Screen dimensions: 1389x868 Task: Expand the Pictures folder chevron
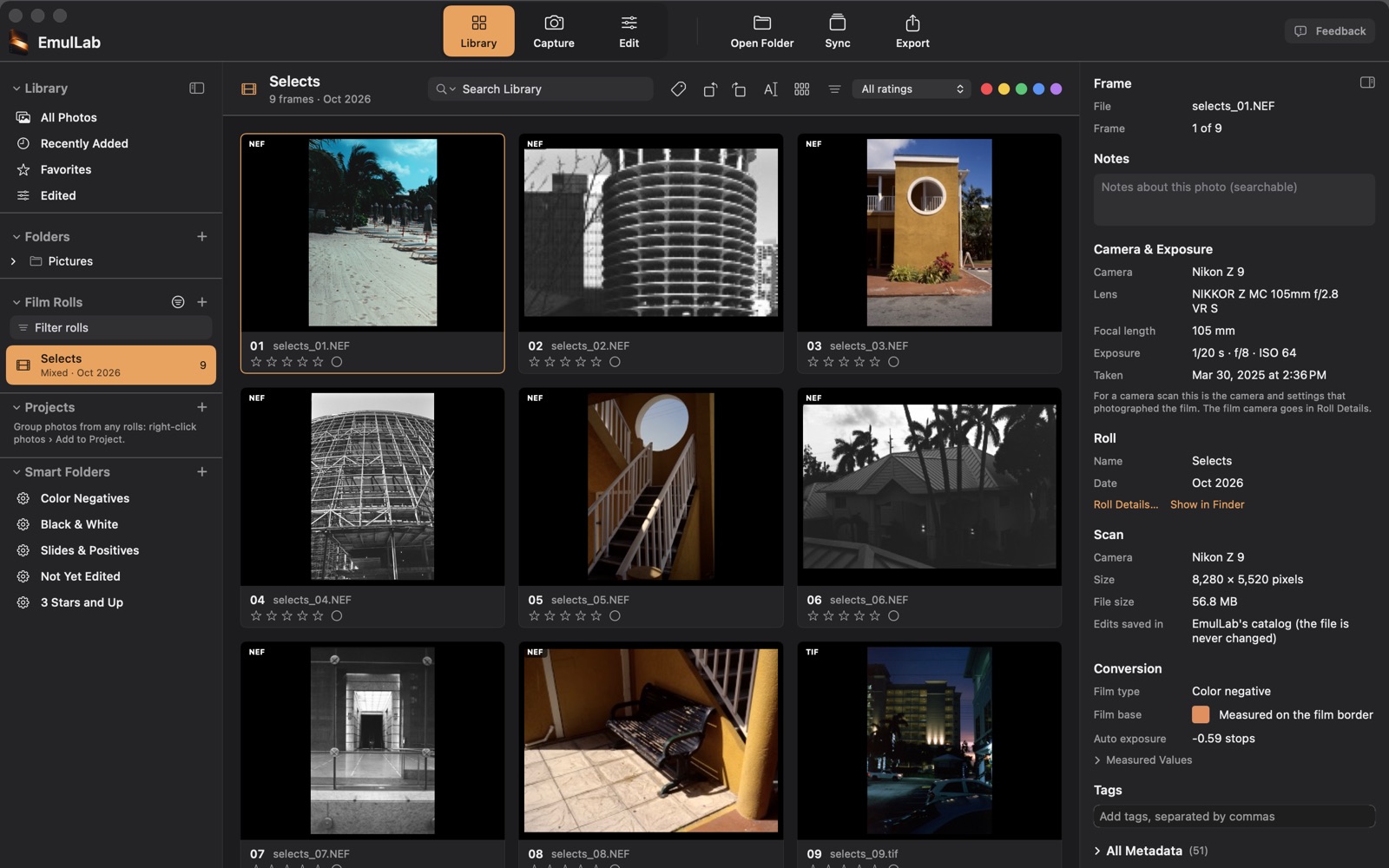point(13,261)
